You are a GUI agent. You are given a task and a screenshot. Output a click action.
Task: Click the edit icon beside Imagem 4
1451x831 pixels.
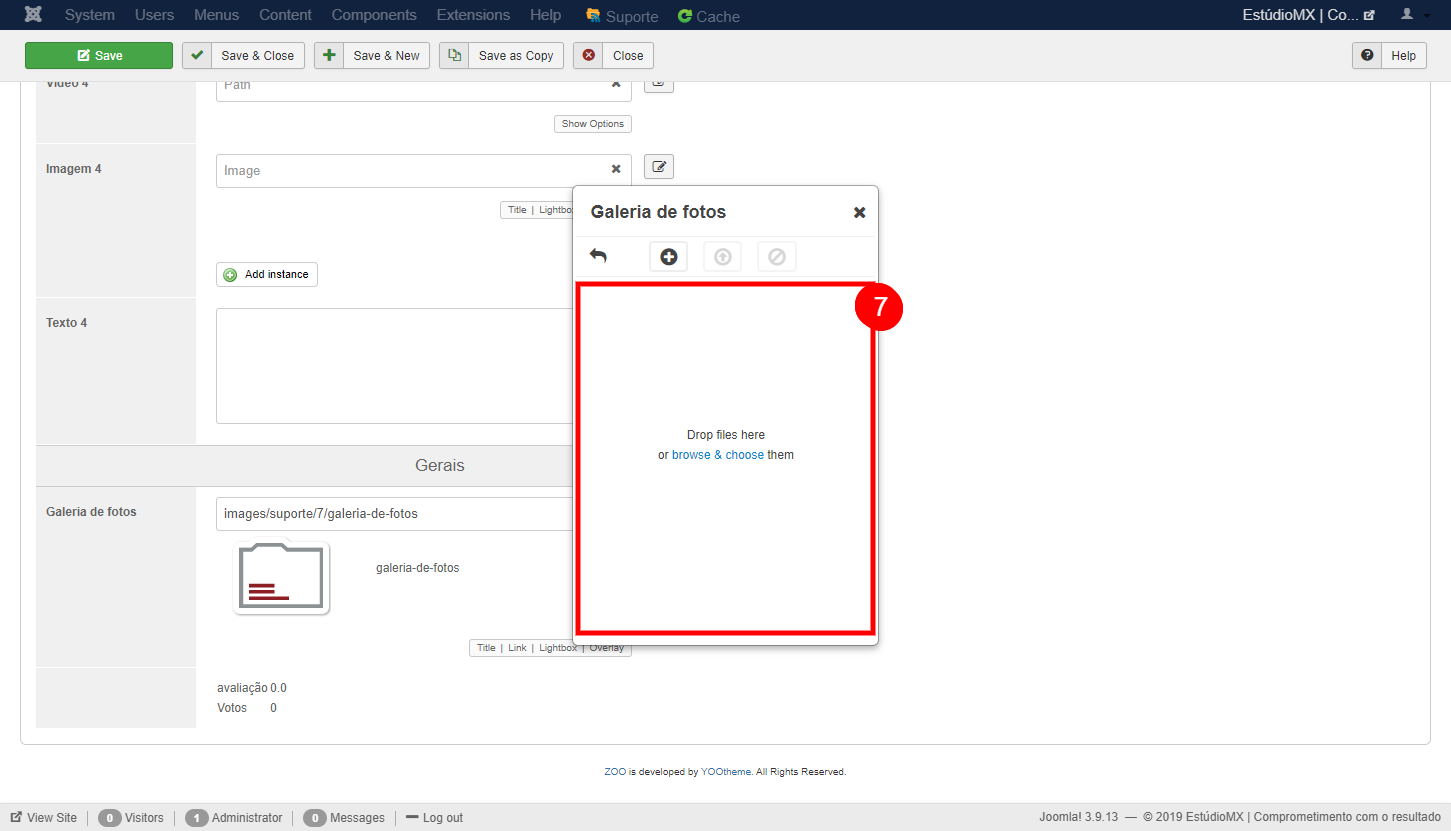point(658,167)
